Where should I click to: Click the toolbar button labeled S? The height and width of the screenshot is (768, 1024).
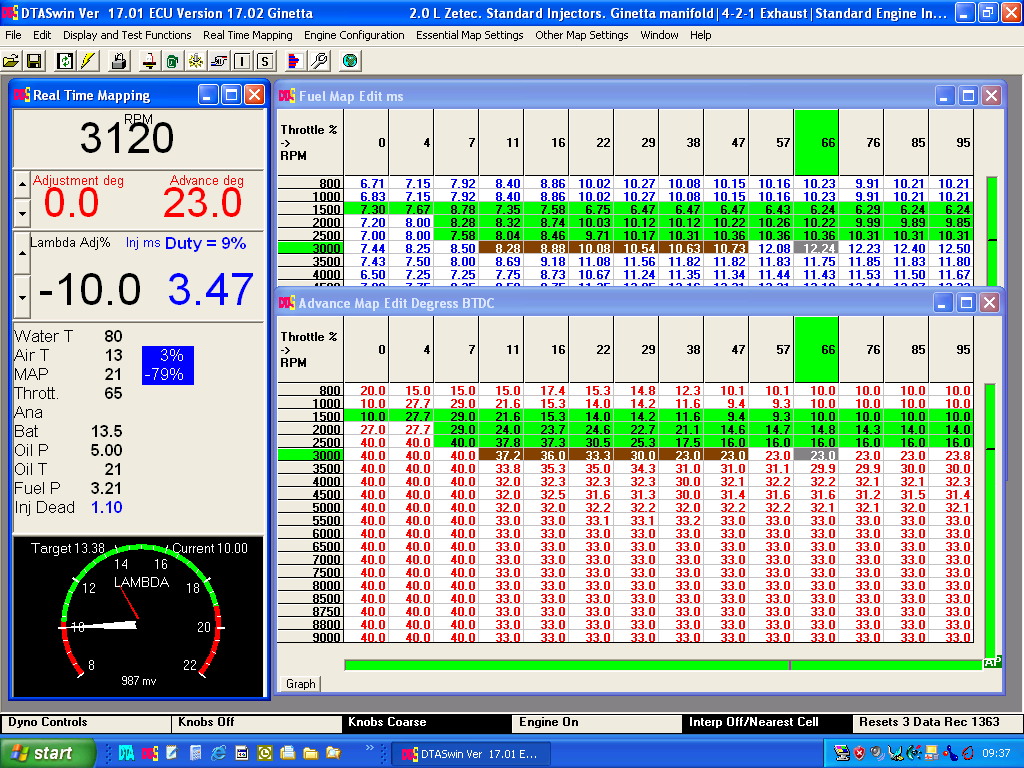click(x=264, y=61)
